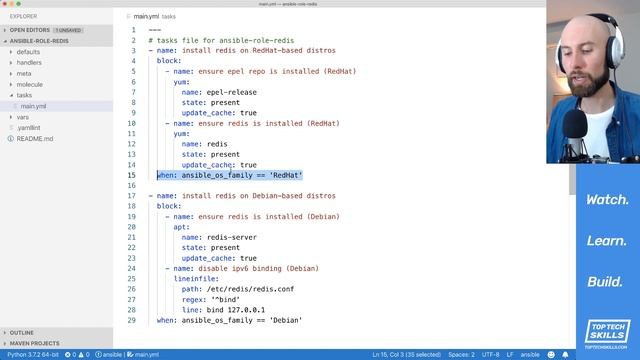The height and width of the screenshot is (360, 640).
Task: Click 'redis-server' on line 21
Action: pos(231,237)
